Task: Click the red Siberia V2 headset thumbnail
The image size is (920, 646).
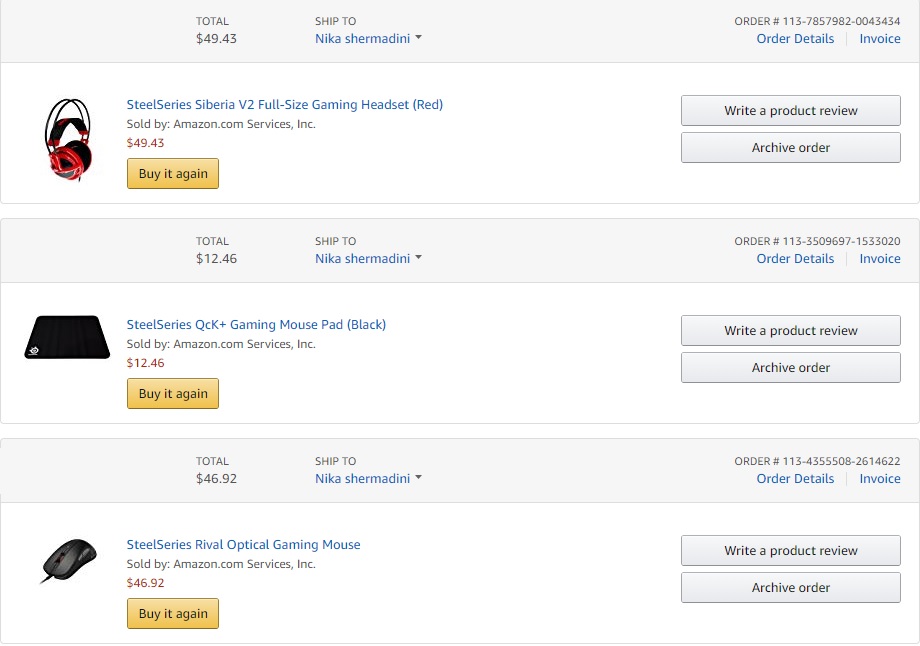Action: tap(67, 138)
